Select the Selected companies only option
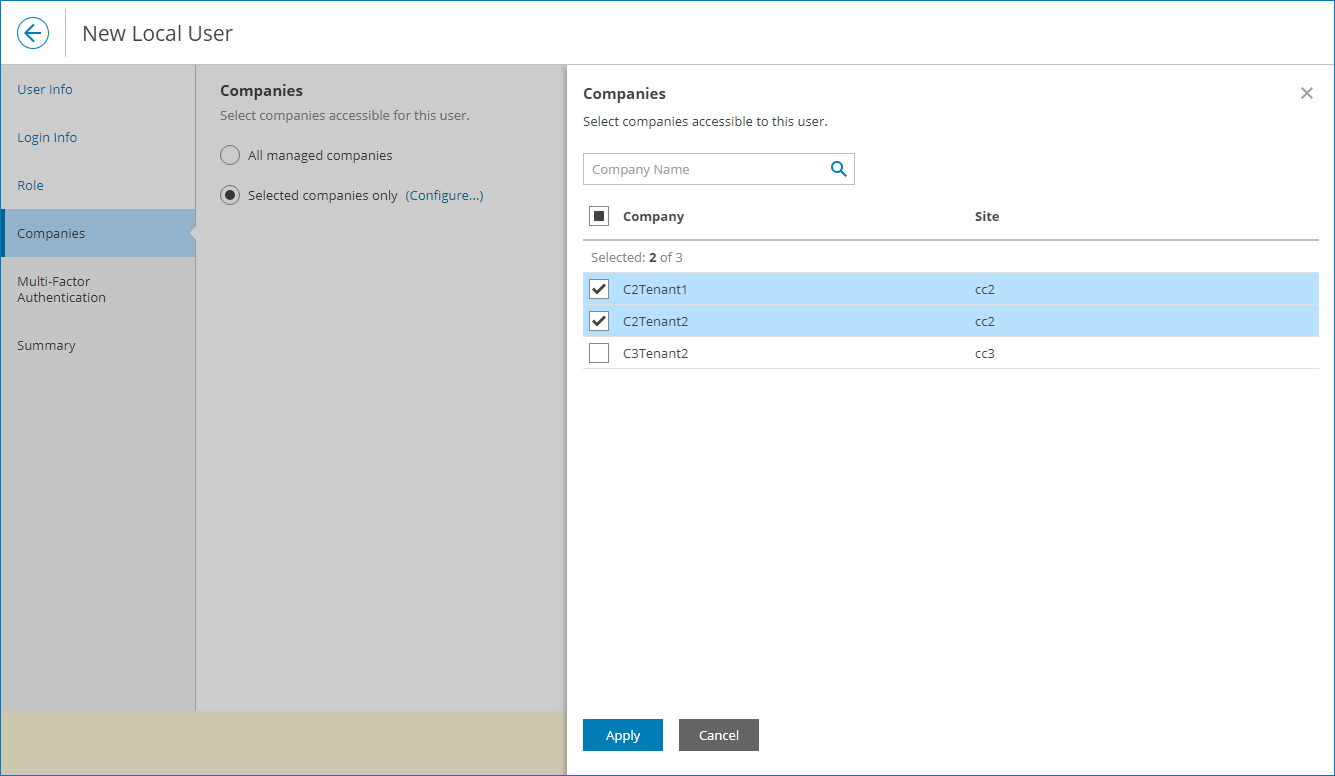The width and height of the screenshot is (1335, 776). point(230,195)
